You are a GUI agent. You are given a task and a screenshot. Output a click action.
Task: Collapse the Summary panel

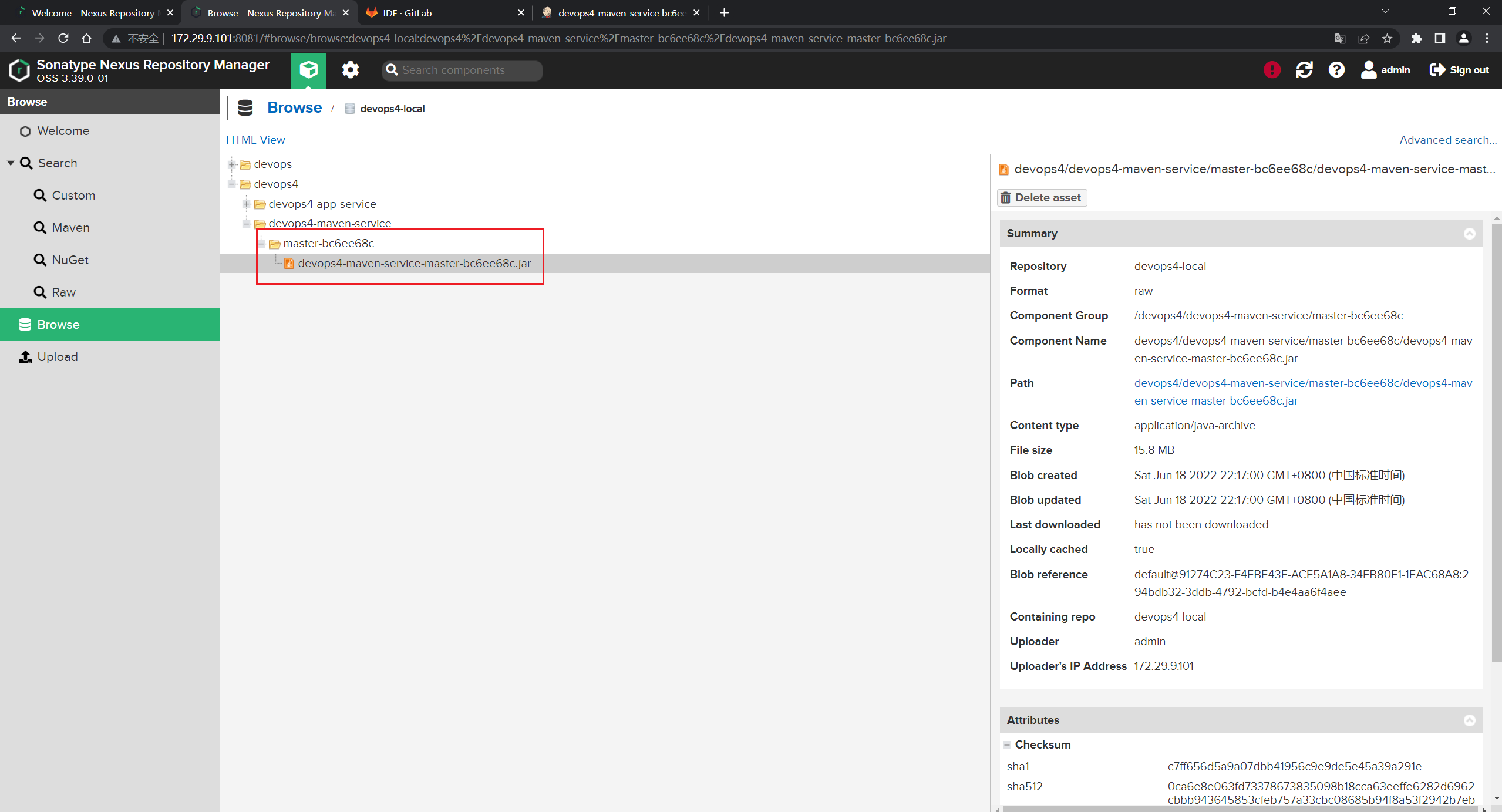[1469, 234]
